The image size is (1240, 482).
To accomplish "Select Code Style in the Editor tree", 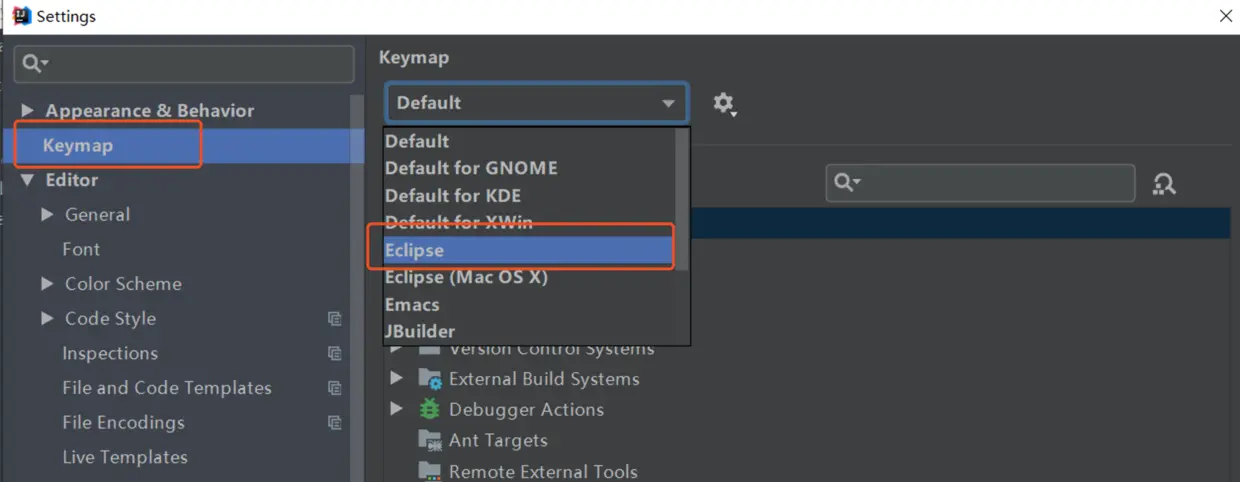I will point(110,319).
